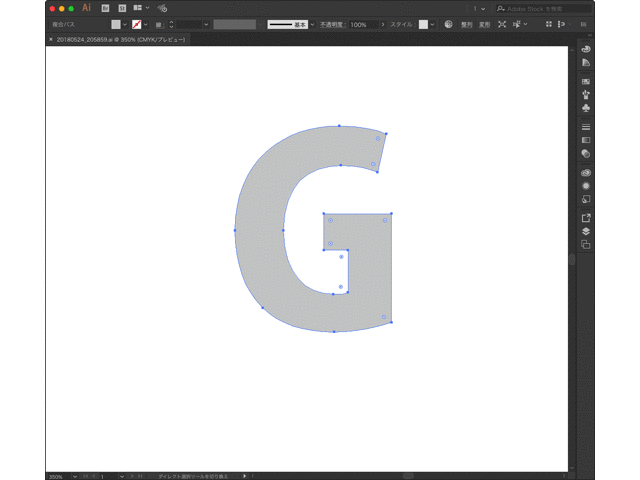
Task: Open the arrange documents layout icon
Action: (x=138, y=8)
